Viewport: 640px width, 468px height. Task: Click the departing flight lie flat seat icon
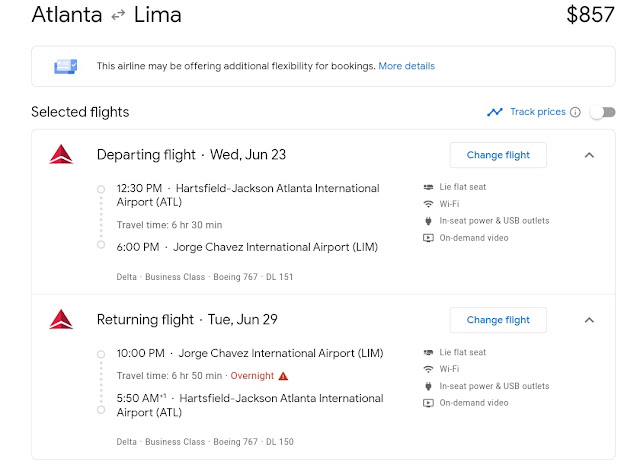[x=428, y=187]
